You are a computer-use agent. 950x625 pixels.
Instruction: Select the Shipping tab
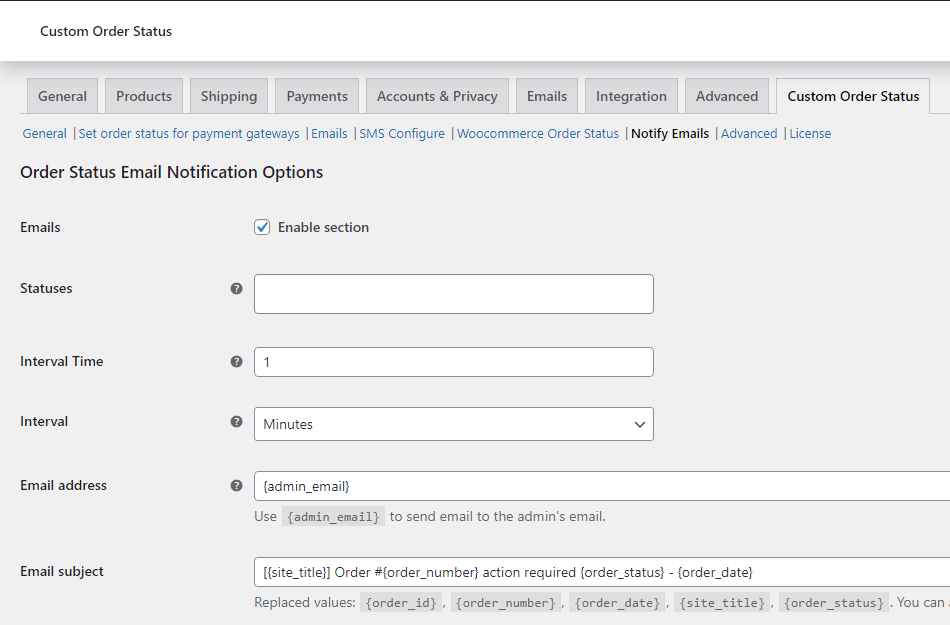coord(228,95)
